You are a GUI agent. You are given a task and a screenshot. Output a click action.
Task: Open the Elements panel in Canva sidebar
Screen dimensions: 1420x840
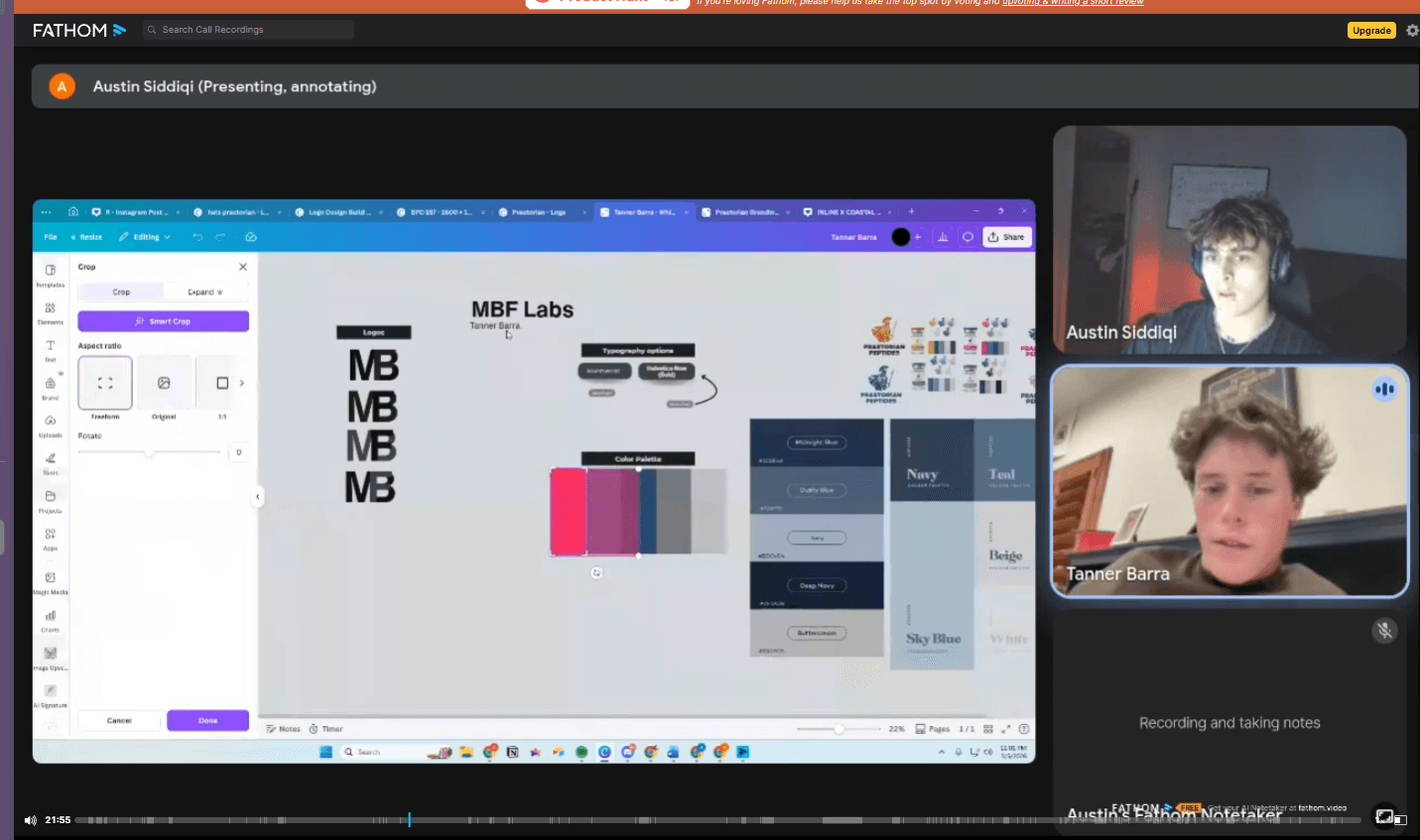pos(51,313)
